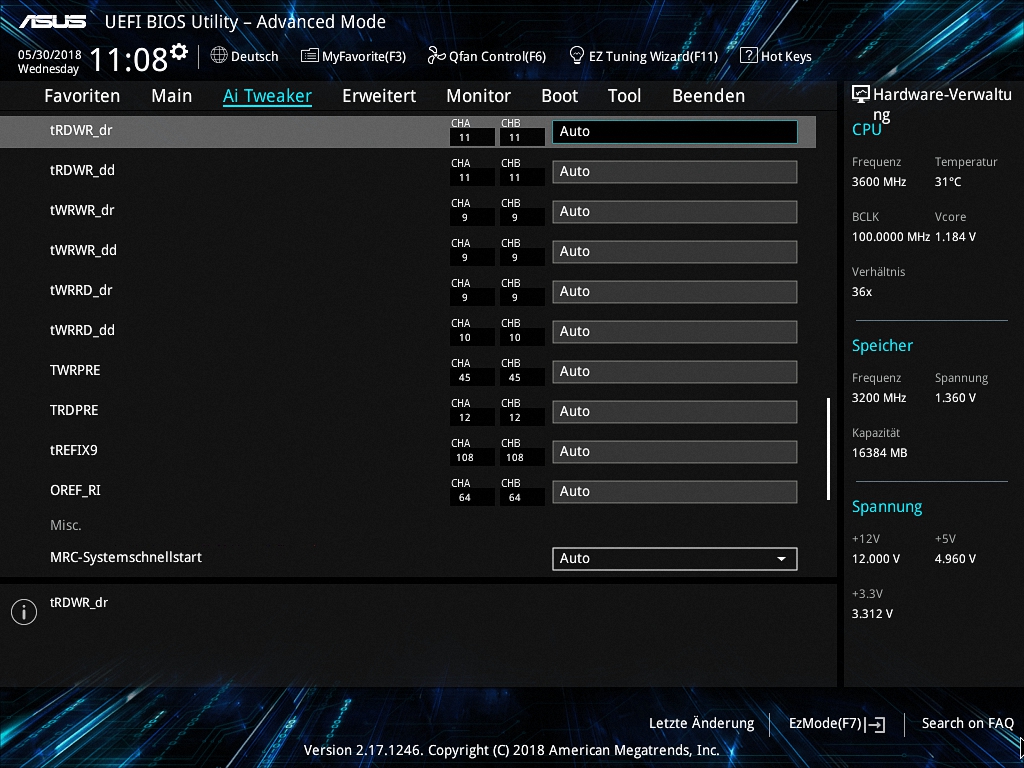
Task: Click the EZ Tuning Wizard bulb icon
Action: click(x=577, y=55)
